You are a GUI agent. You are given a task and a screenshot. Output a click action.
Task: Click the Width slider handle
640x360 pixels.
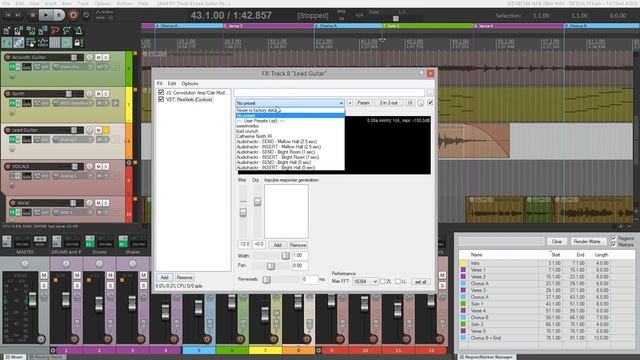click(285, 256)
